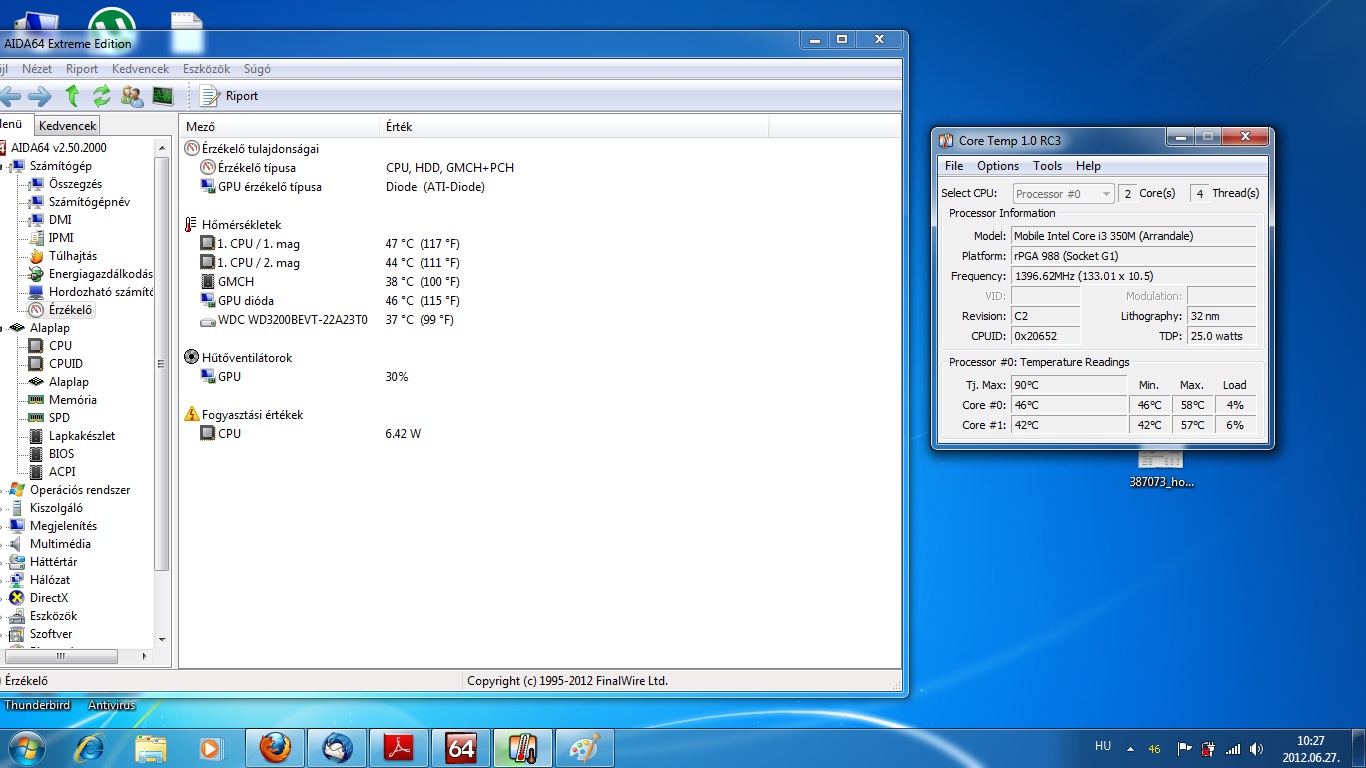Select the Alaplap parent node in tree
The width and height of the screenshot is (1366, 768).
[50, 328]
